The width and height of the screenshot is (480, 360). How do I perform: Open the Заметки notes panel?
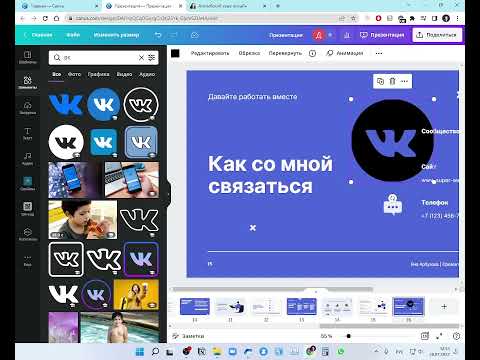click(188, 336)
